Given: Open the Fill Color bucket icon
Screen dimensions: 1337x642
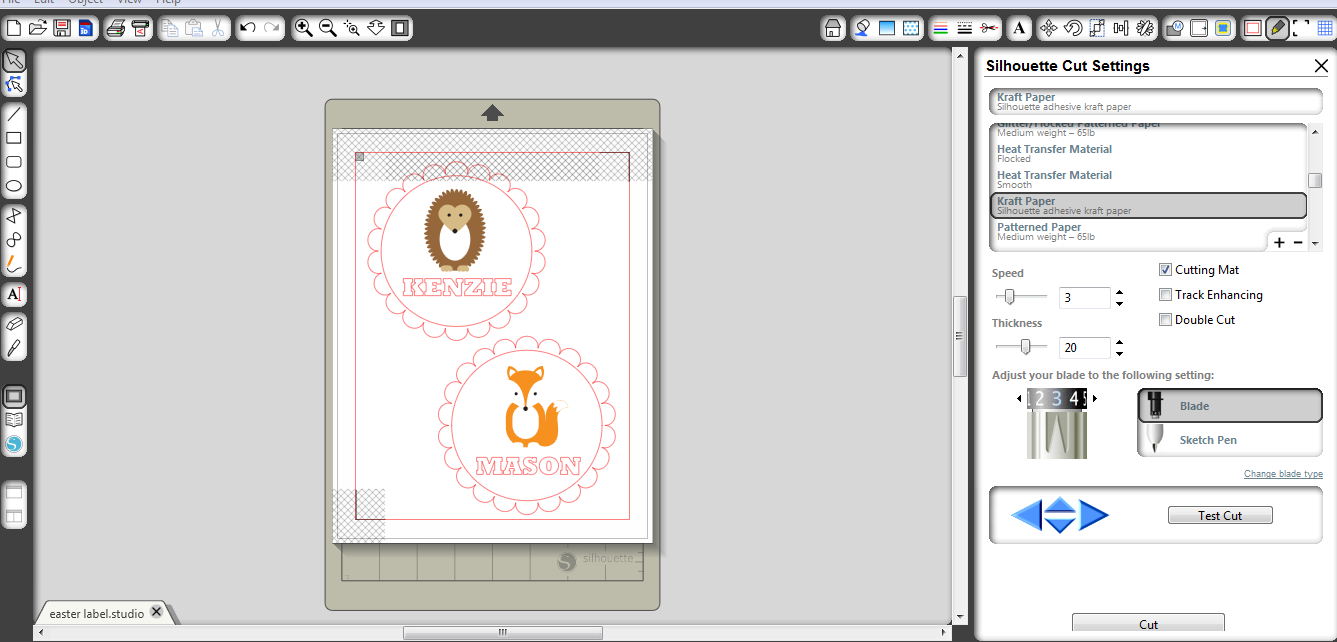Looking at the screenshot, I should click(x=862, y=28).
